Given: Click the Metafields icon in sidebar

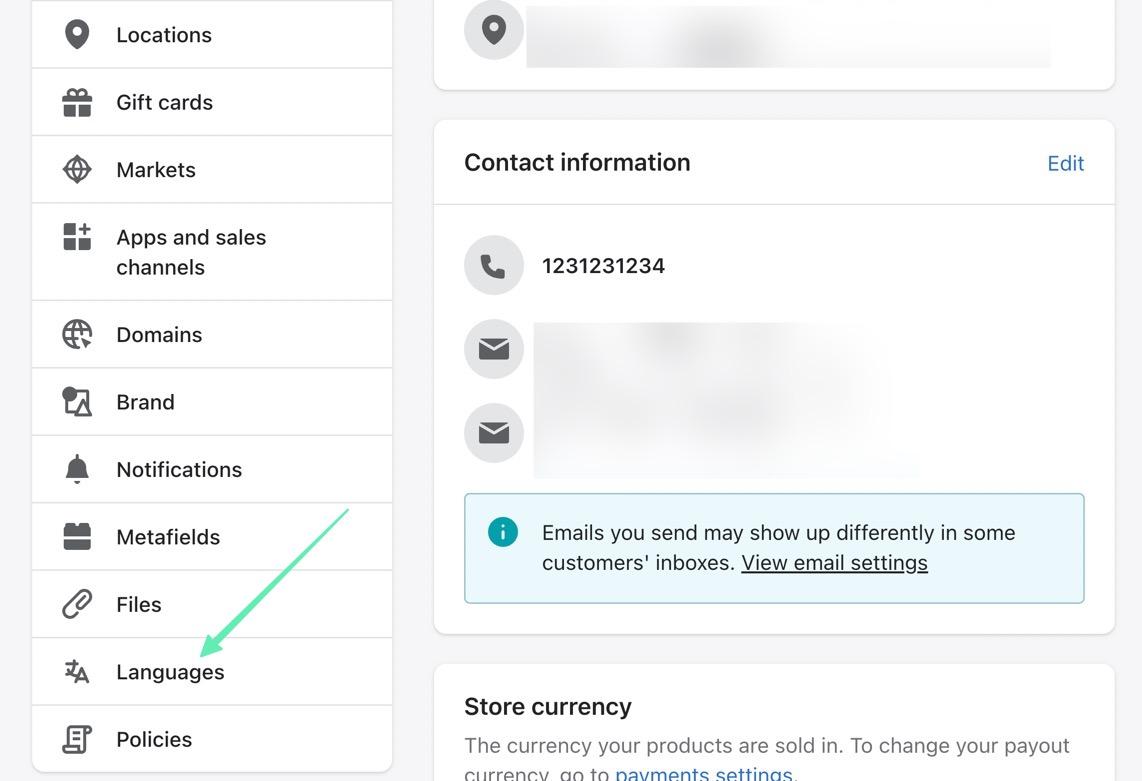Looking at the screenshot, I should click(x=77, y=537).
